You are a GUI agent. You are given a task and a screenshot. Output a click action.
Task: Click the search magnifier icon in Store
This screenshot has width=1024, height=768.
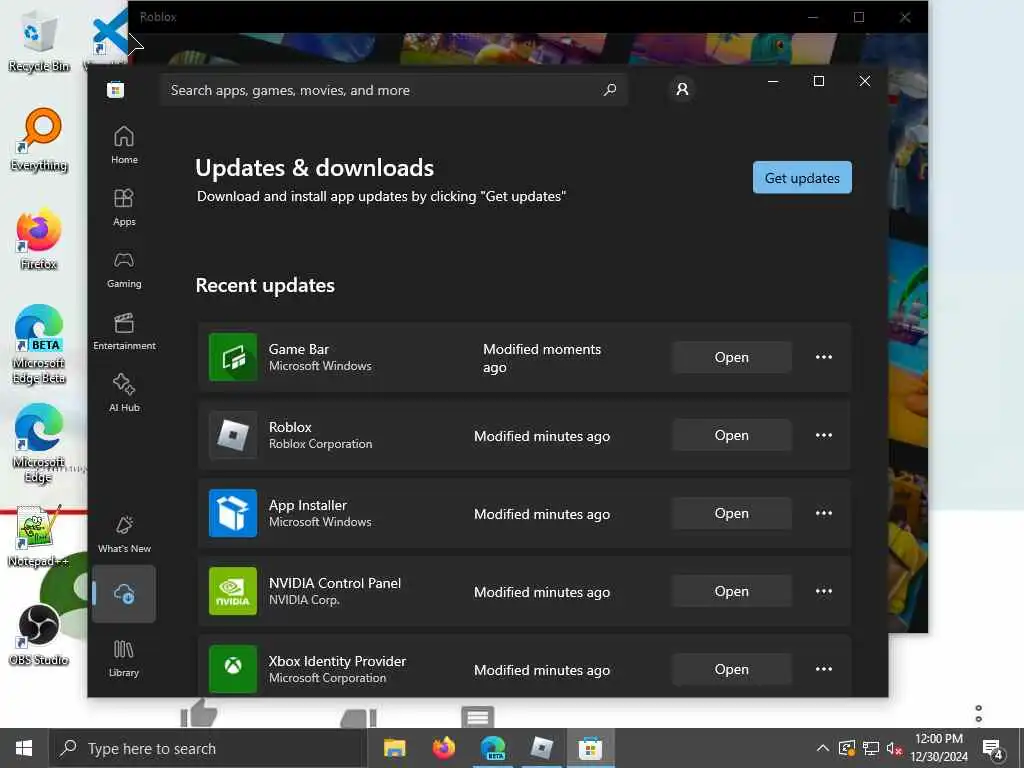[x=610, y=90]
